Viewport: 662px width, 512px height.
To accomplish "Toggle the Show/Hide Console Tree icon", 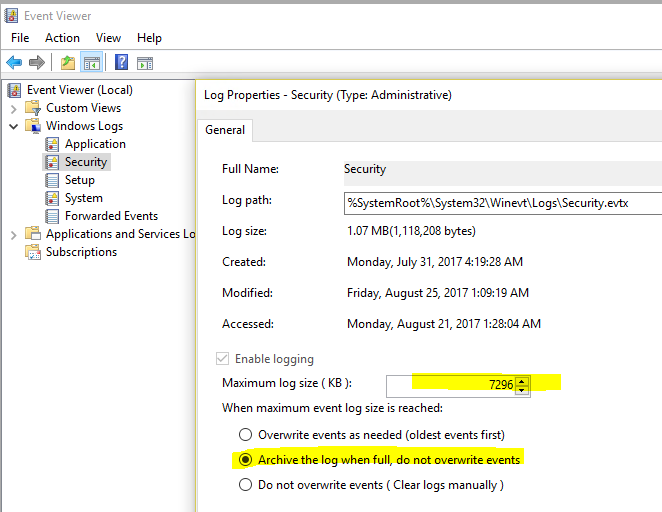I will coord(92,63).
